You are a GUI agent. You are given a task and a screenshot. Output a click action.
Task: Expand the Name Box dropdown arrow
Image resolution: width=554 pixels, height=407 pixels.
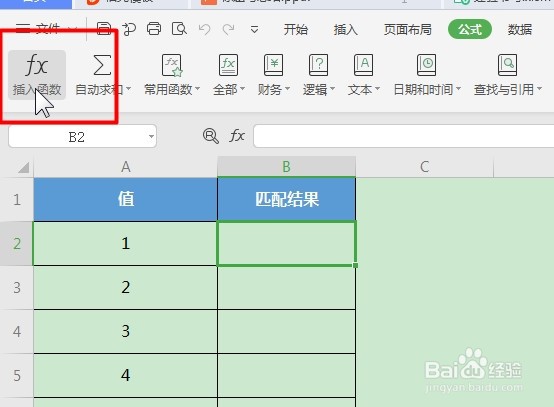point(151,136)
